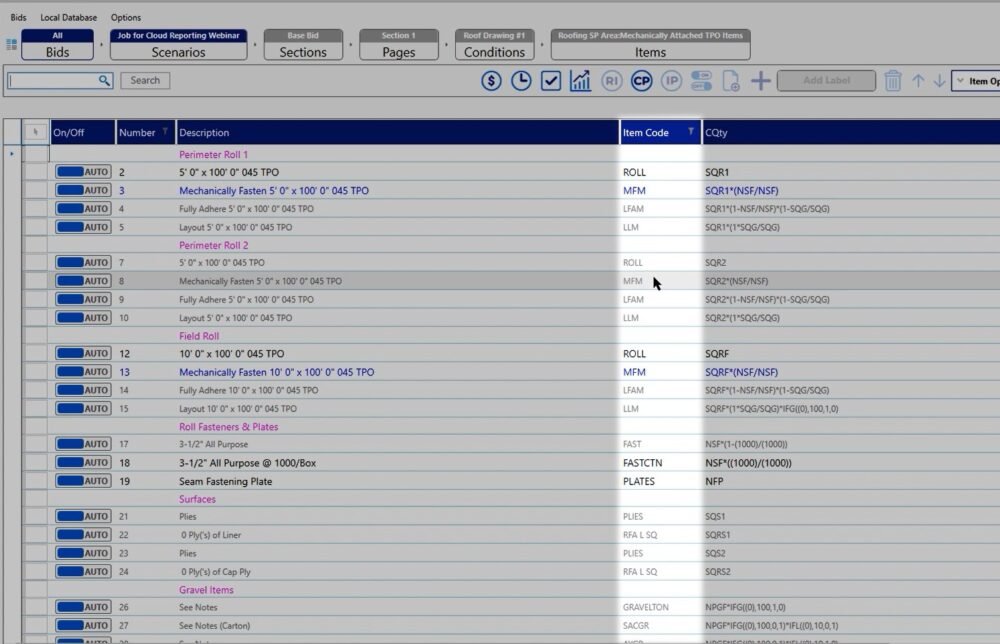Open the Local Database menu
The height and width of the screenshot is (644, 1000).
pos(69,17)
